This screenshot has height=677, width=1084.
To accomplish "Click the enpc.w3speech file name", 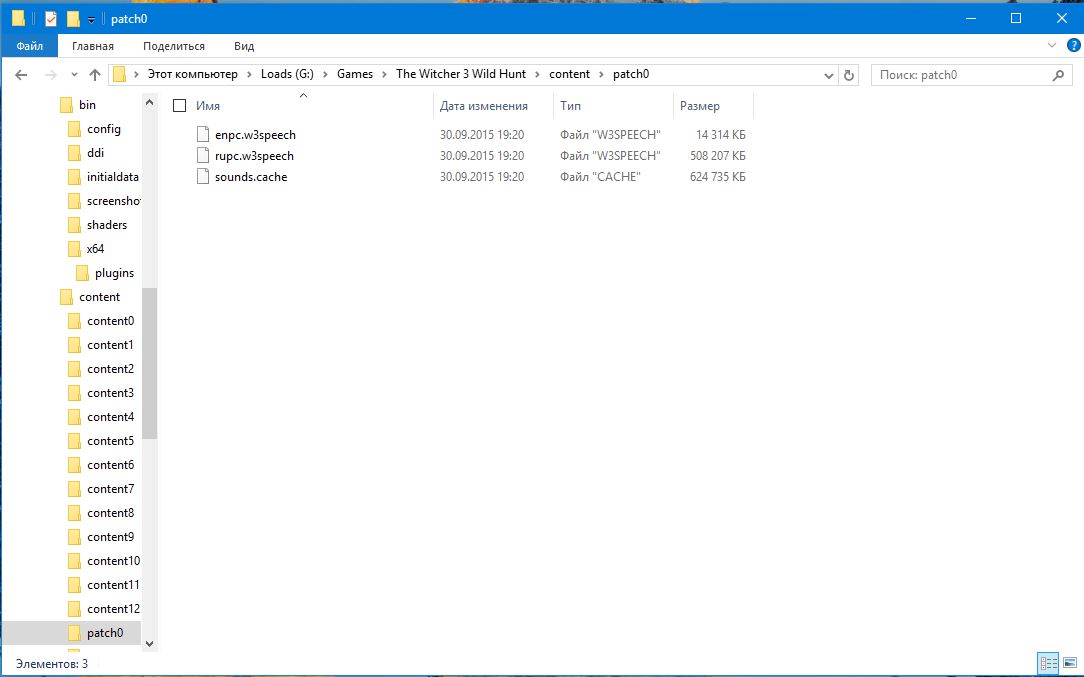I will [255, 135].
